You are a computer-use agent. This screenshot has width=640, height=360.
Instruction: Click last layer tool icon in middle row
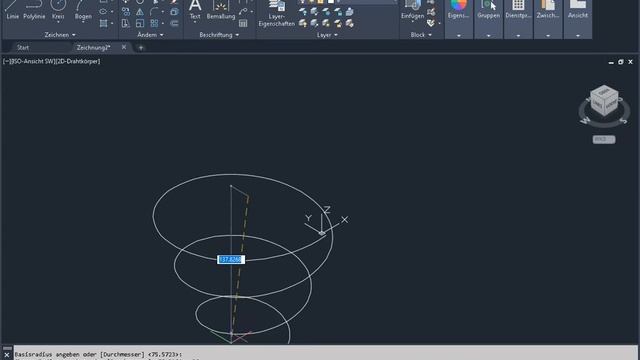[349, 11]
